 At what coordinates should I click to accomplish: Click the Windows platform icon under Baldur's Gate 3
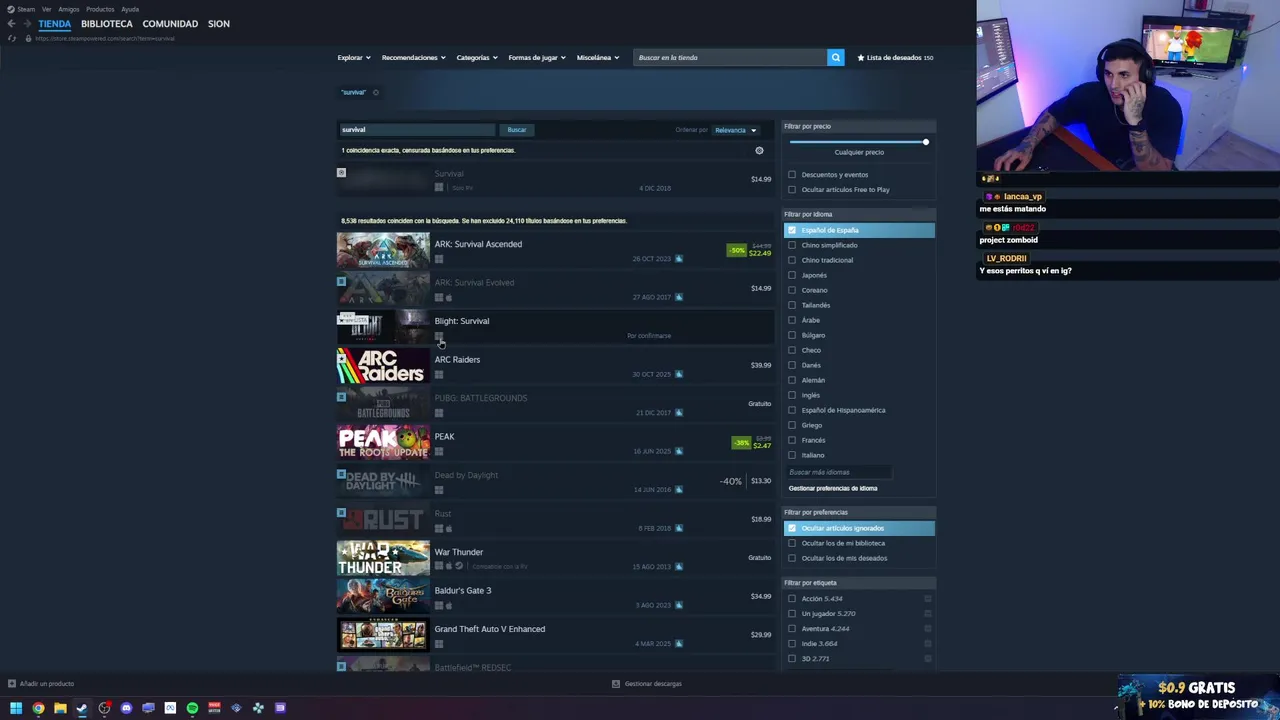pos(438,605)
